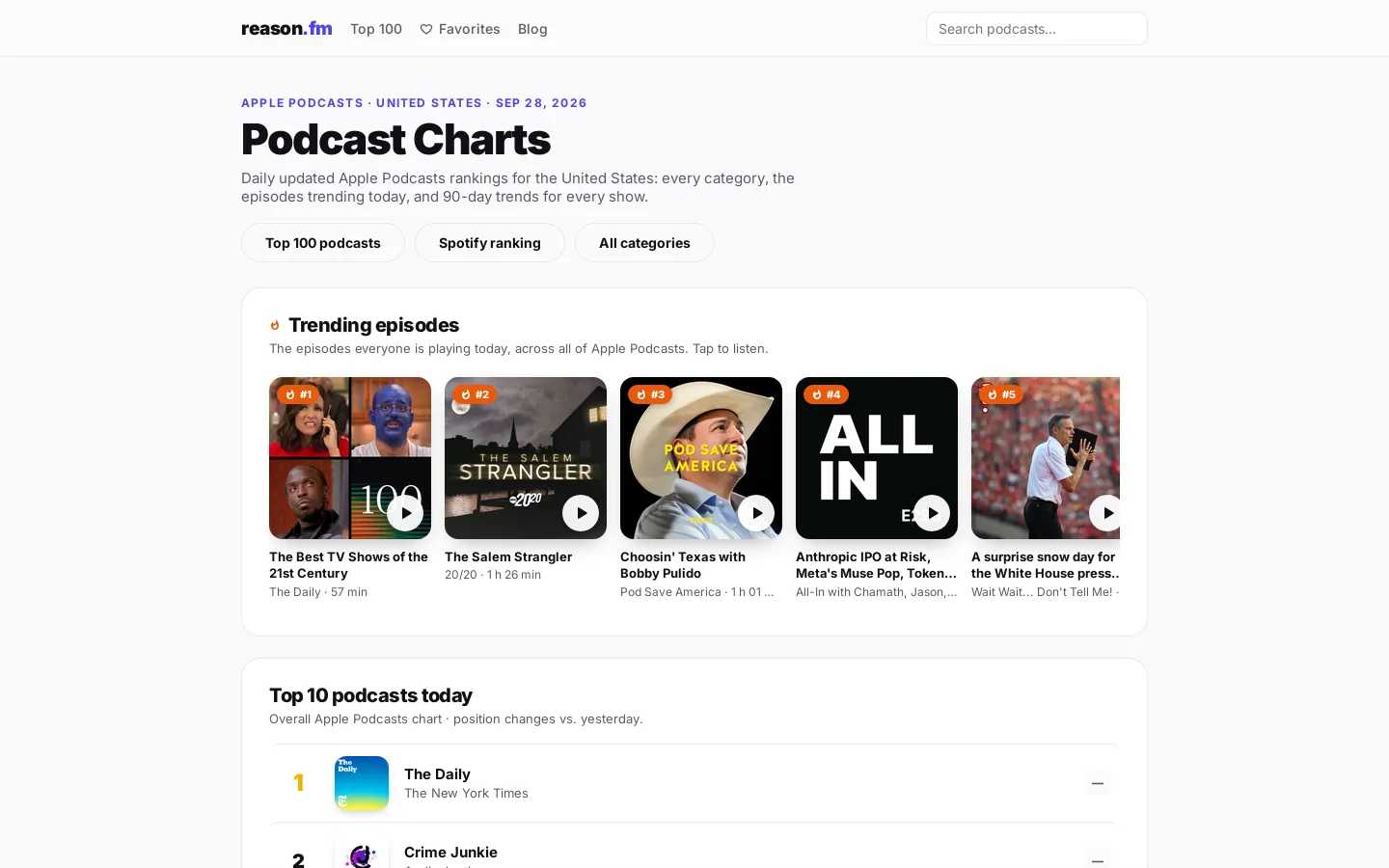
Task: Open The Best TV Shows of the 21st Century title
Action: (x=349, y=565)
